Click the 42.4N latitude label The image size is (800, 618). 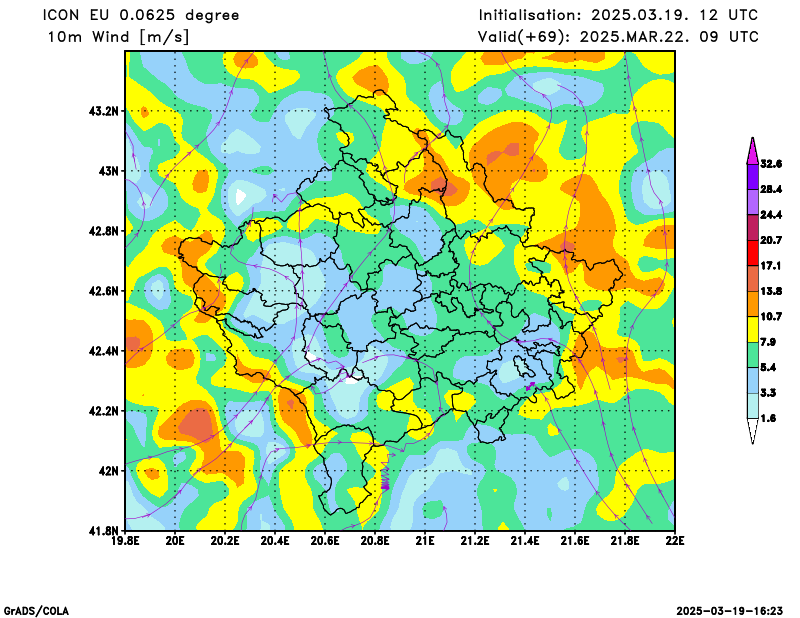(104, 351)
